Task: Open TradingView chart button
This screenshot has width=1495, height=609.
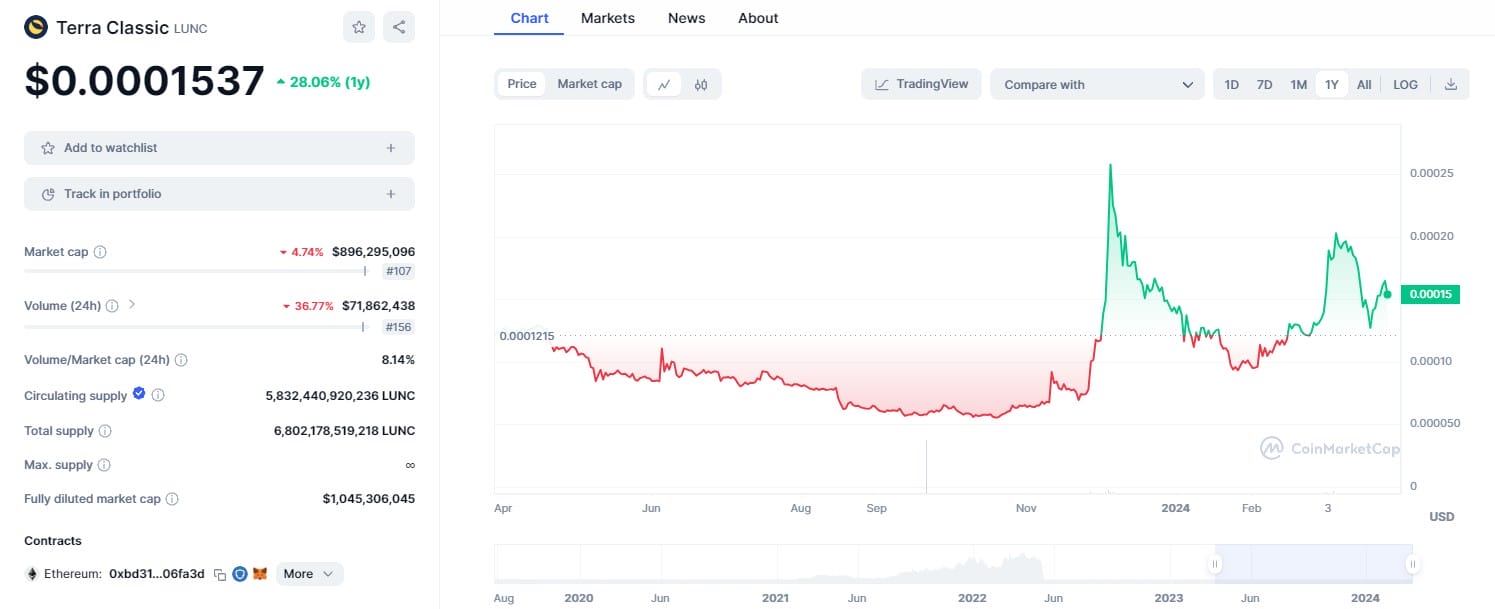Action: point(921,84)
